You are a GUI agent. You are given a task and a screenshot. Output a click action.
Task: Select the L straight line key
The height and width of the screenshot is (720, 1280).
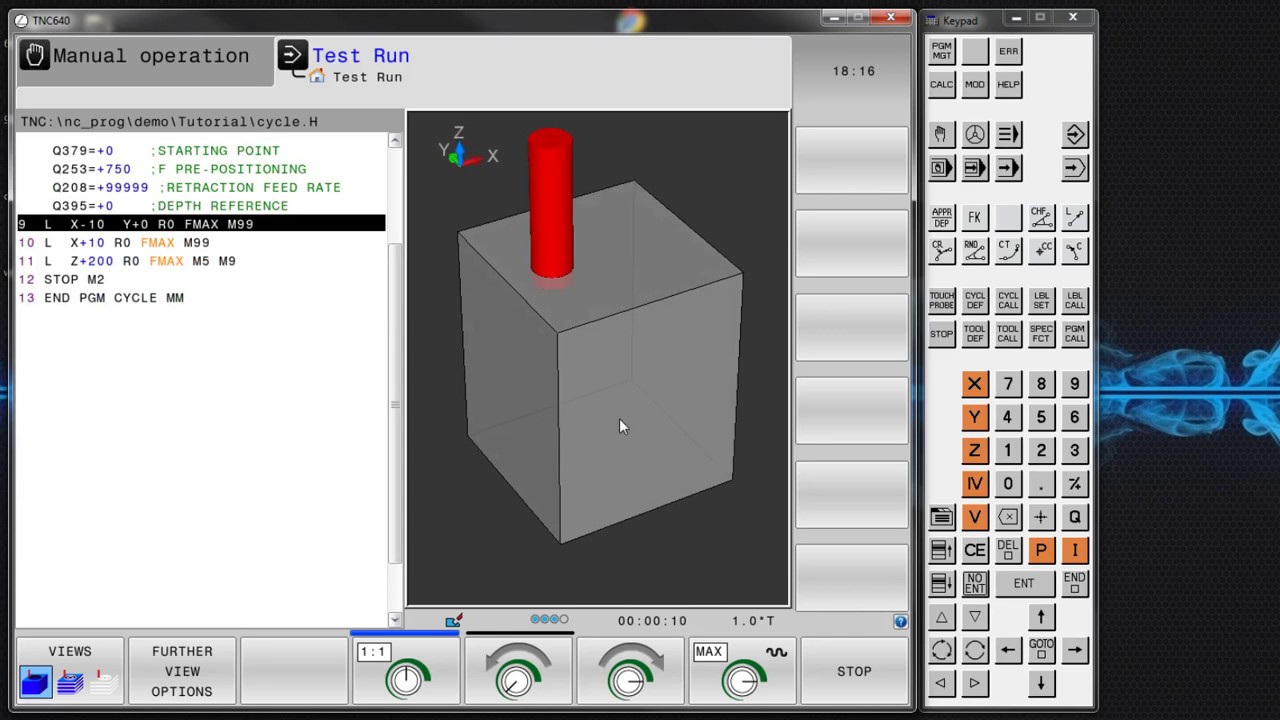(1075, 218)
